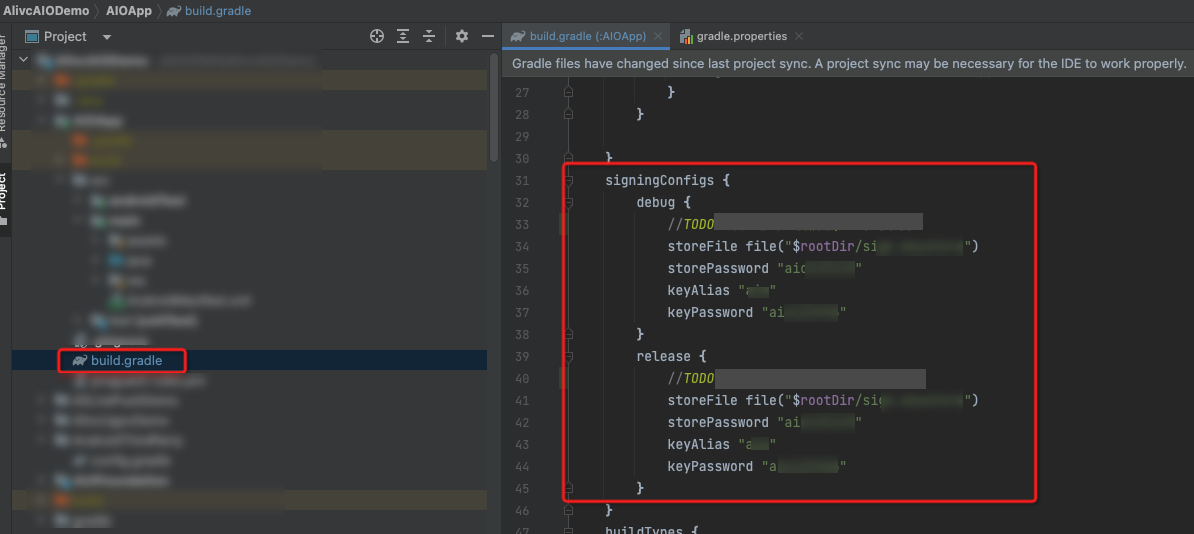Fold the debug block at line 32
The width and height of the screenshot is (1194, 534).
[569, 203]
